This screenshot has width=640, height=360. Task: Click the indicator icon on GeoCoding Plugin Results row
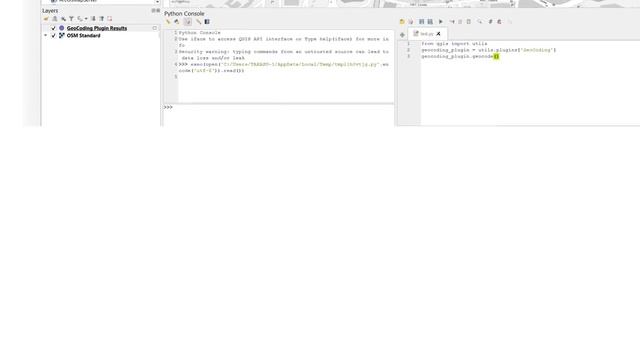(155, 28)
